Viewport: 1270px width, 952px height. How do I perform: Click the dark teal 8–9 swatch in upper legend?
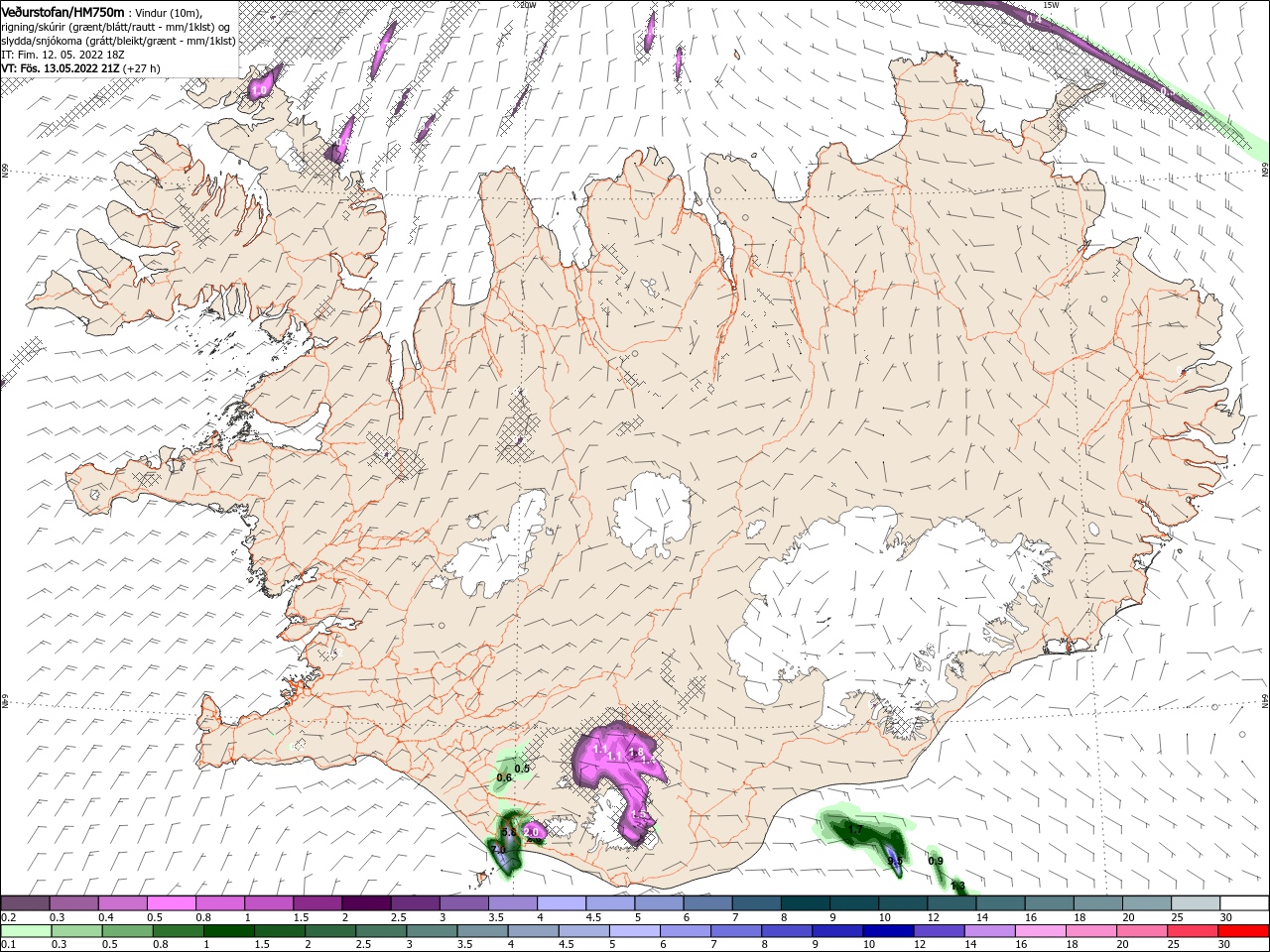(x=806, y=903)
